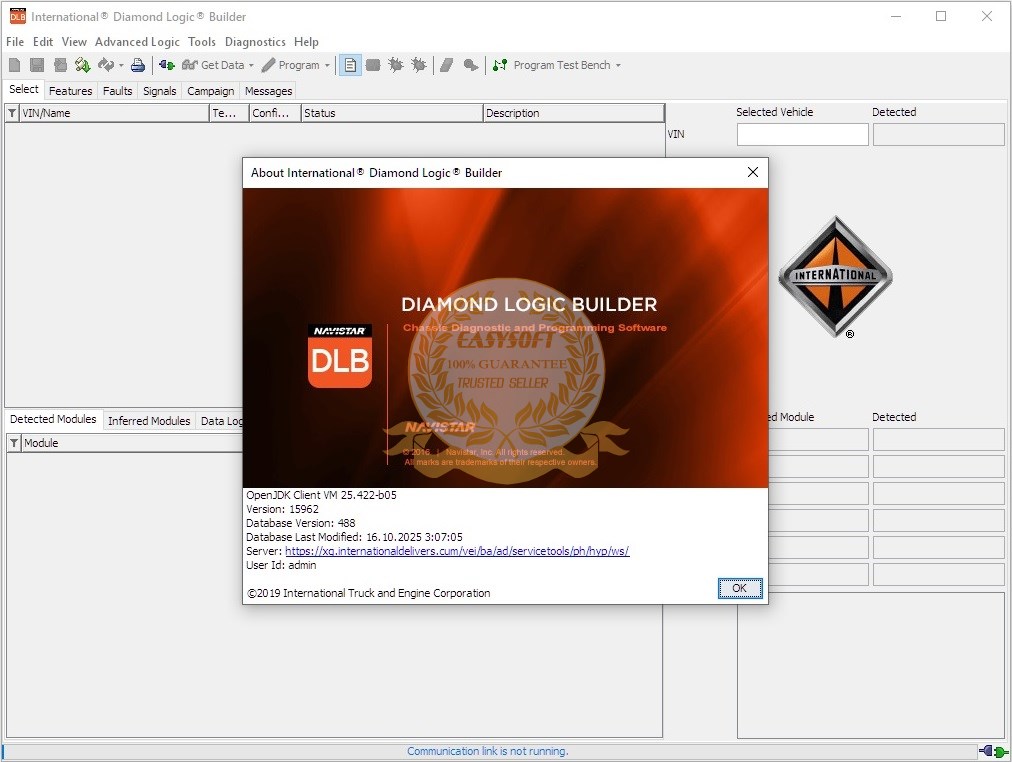Click the VIN list filter funnel icon
The height and width of the screenshot is (762, 1012).
[12, 113]
